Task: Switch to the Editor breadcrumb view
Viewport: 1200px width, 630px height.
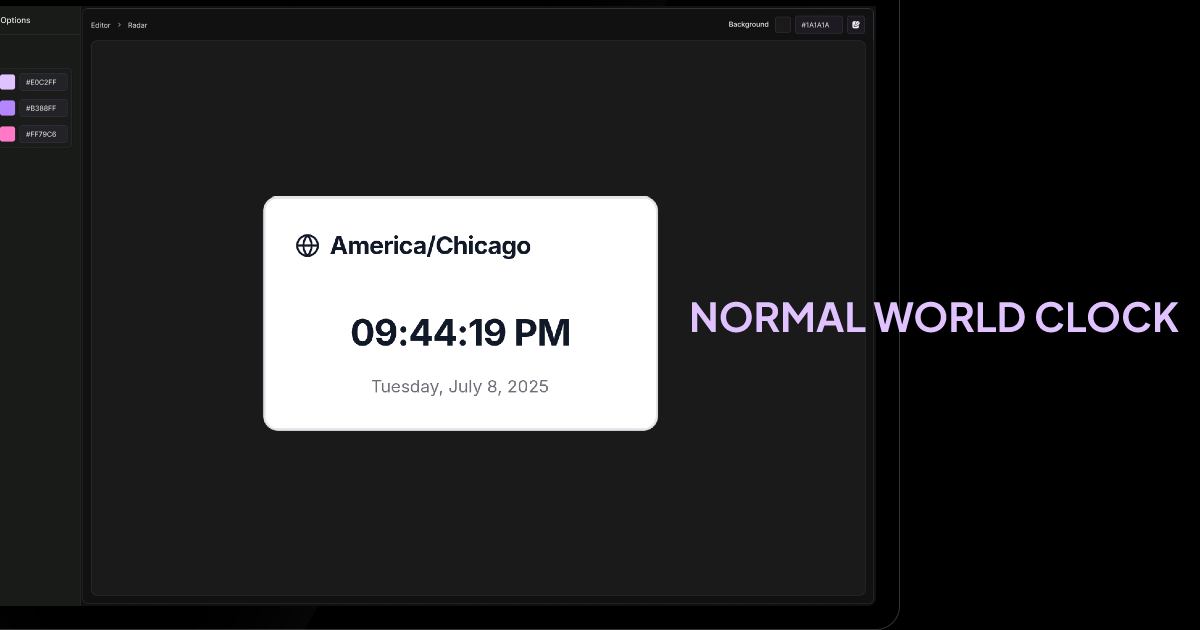Action: 100,25
